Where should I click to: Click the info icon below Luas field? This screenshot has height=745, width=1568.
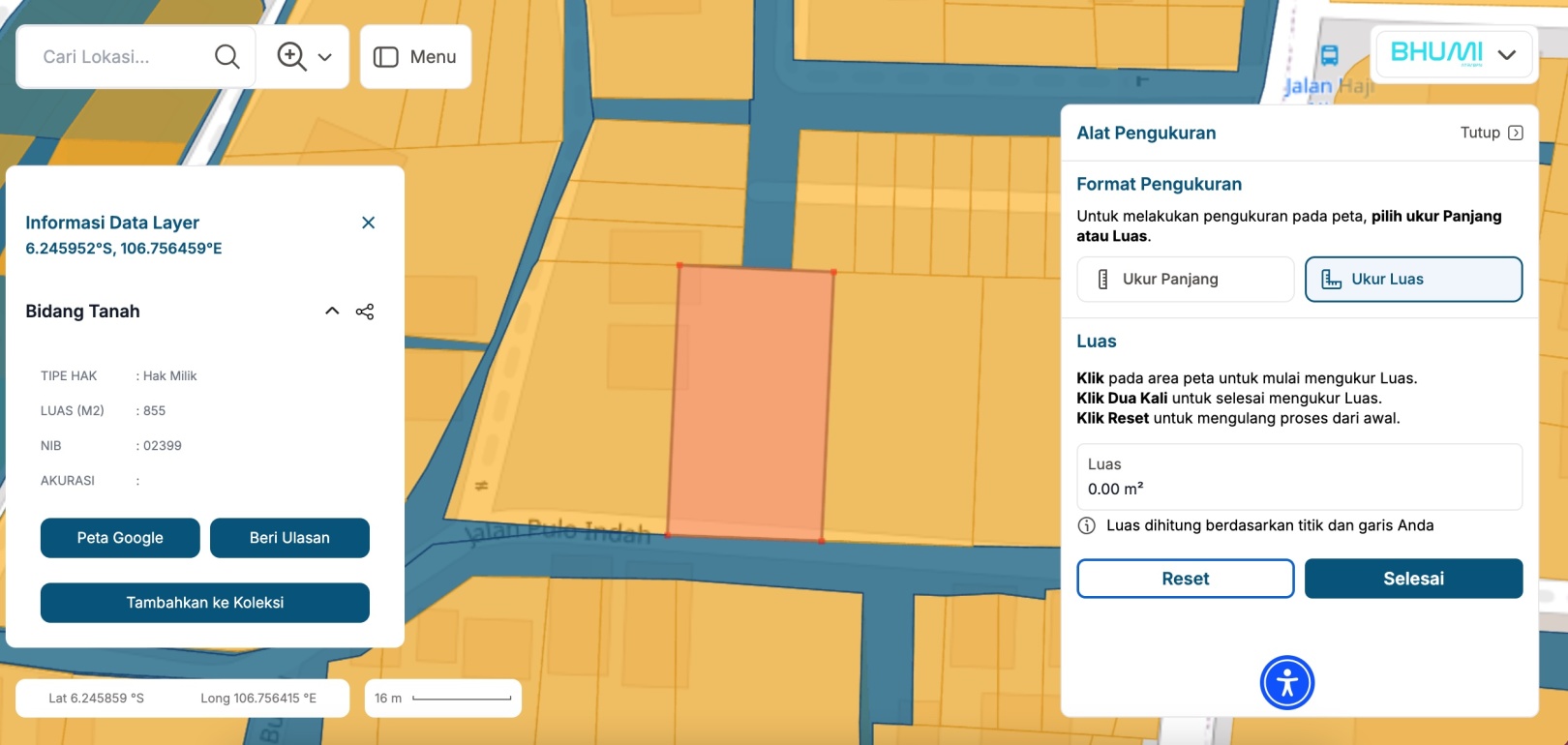(x=1087, y=525)
